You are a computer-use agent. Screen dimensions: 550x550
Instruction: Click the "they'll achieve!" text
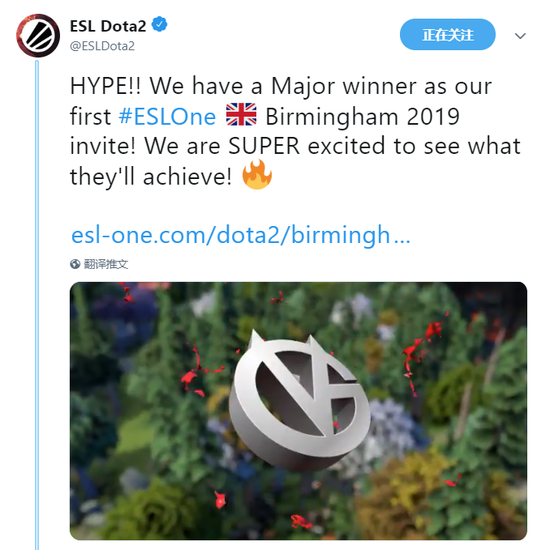[x=151, y=176]
